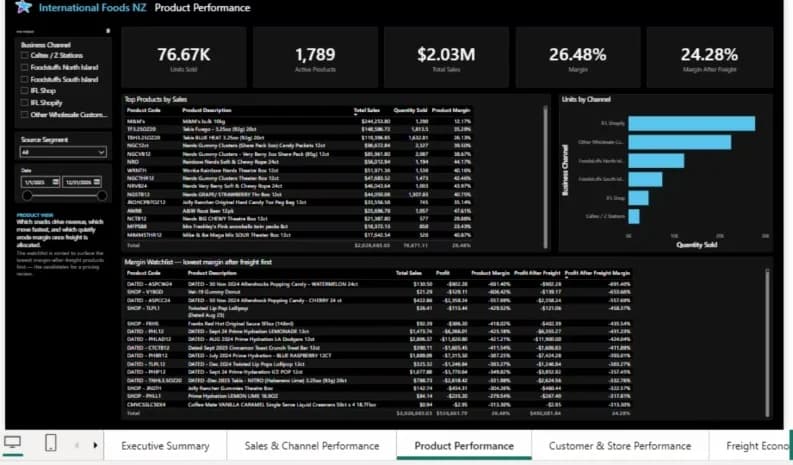Image resolution: width=793 pixels, height=465 pixels.
Task: Sort Top Products by Product Description header
Action: click(207, 110)
